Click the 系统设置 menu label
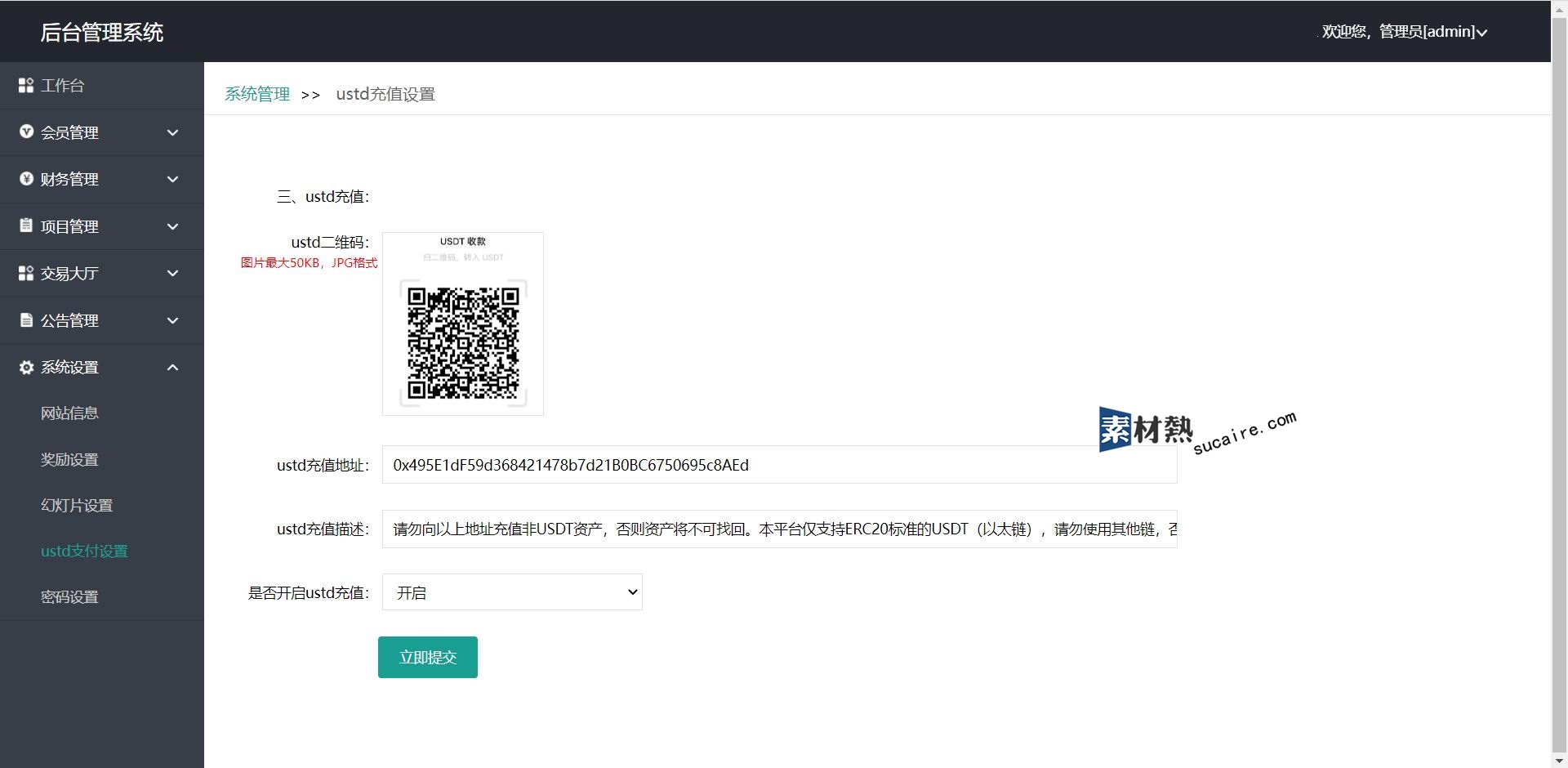This screenshot has width=1568, height=768. pos(69,367)
